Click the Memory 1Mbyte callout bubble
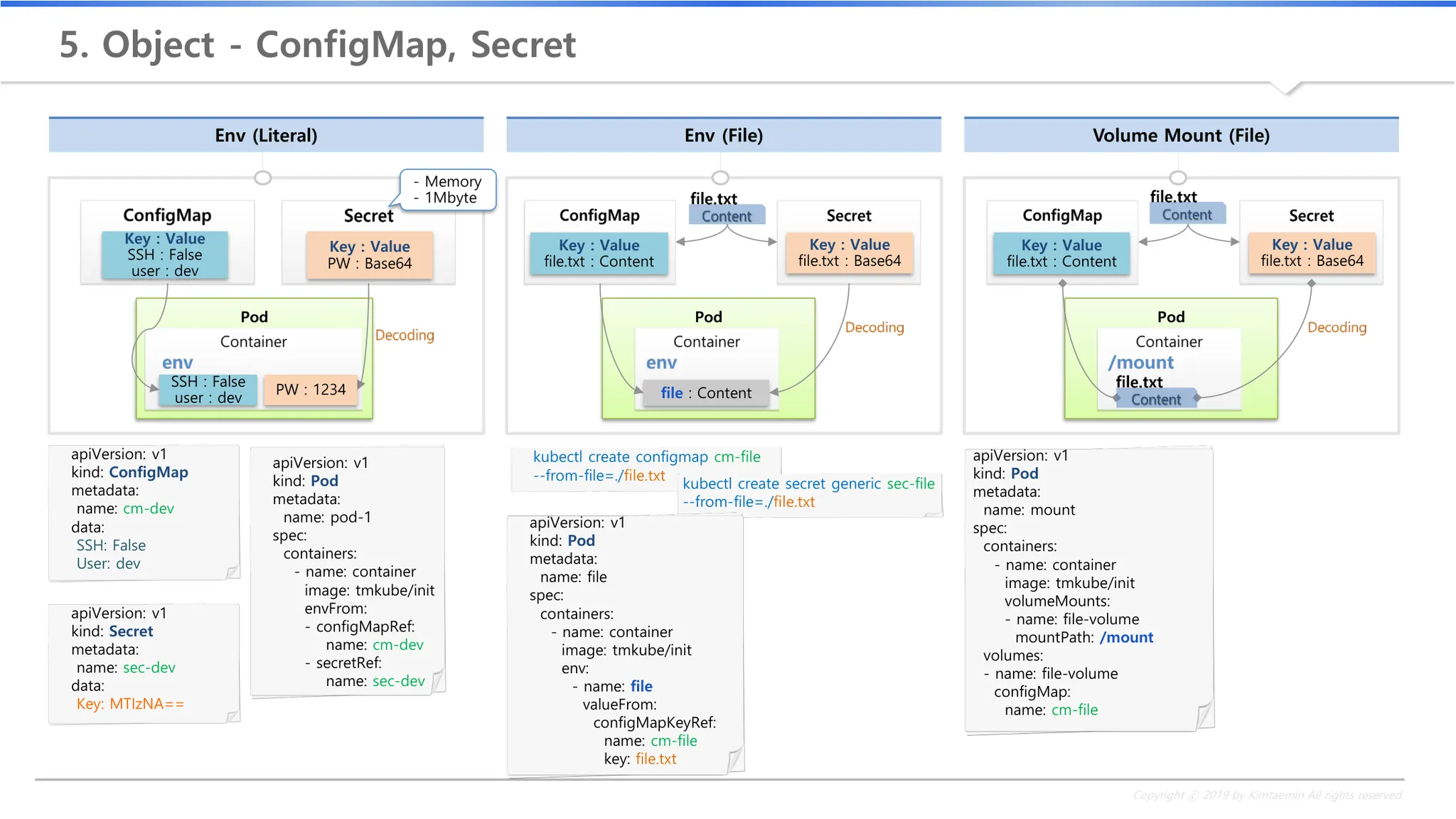Screen dimensions: 1456x819 pyautogui.click(x=449, y=190)
